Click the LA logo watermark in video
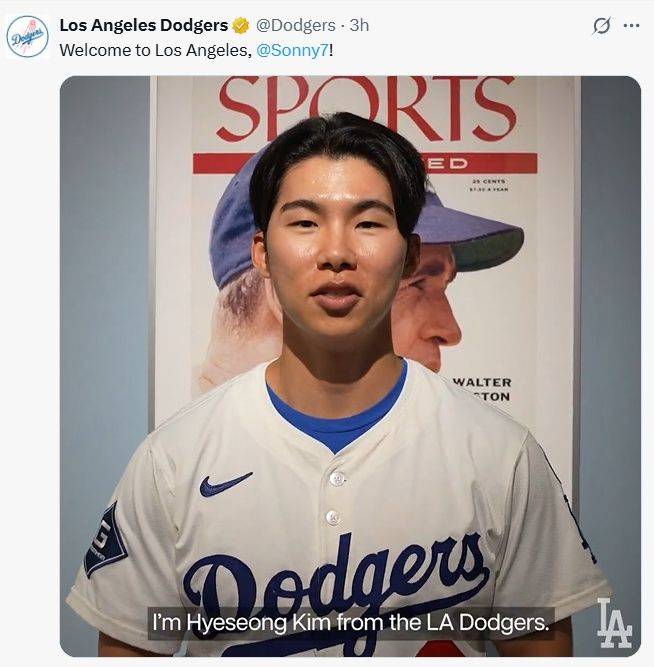The width and height of the screenshot is (654, 667). 614,622
